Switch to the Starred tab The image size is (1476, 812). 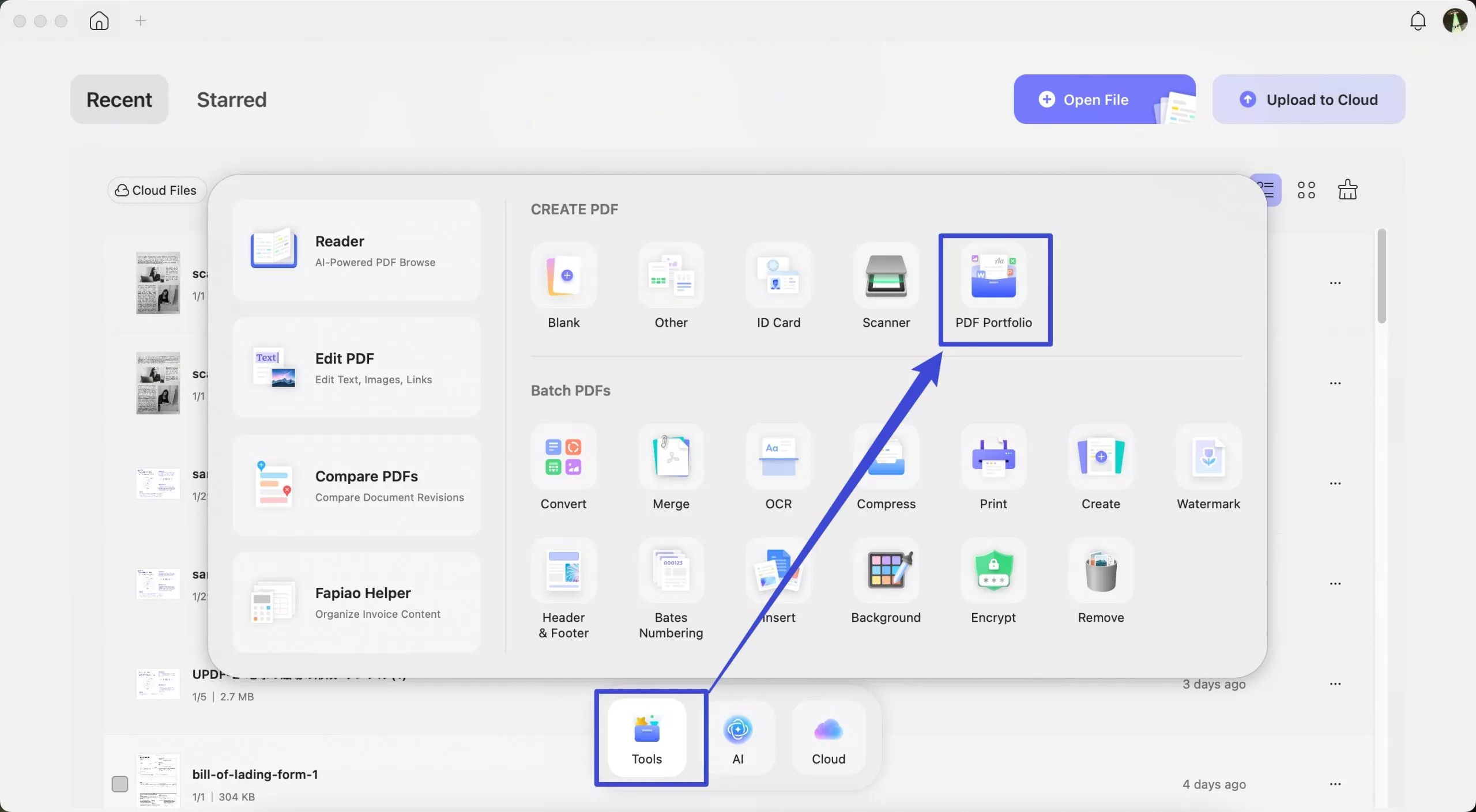coord(232,99)
